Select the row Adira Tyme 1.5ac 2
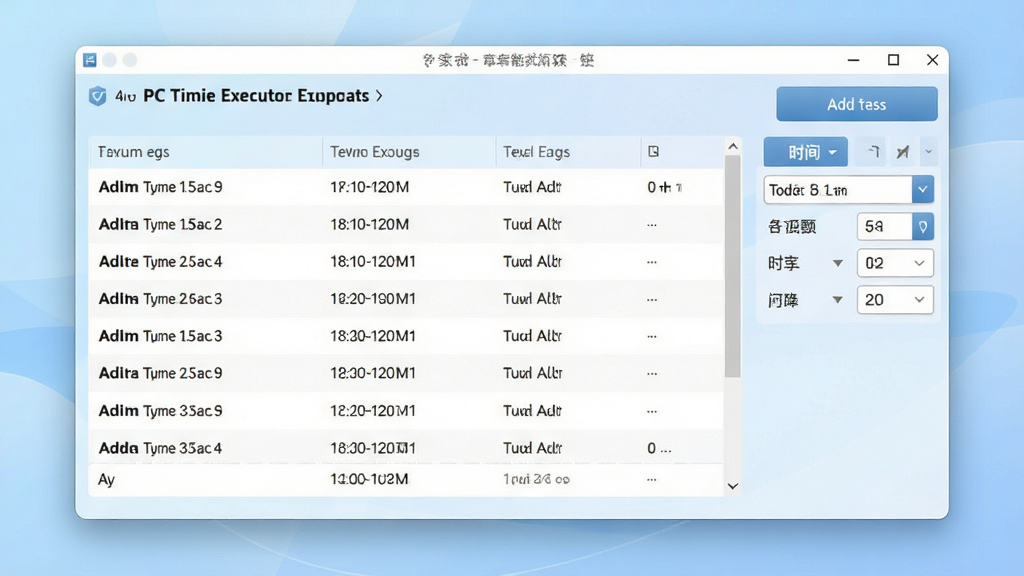The image size is (1024, 576). click(x=406, y=225)
